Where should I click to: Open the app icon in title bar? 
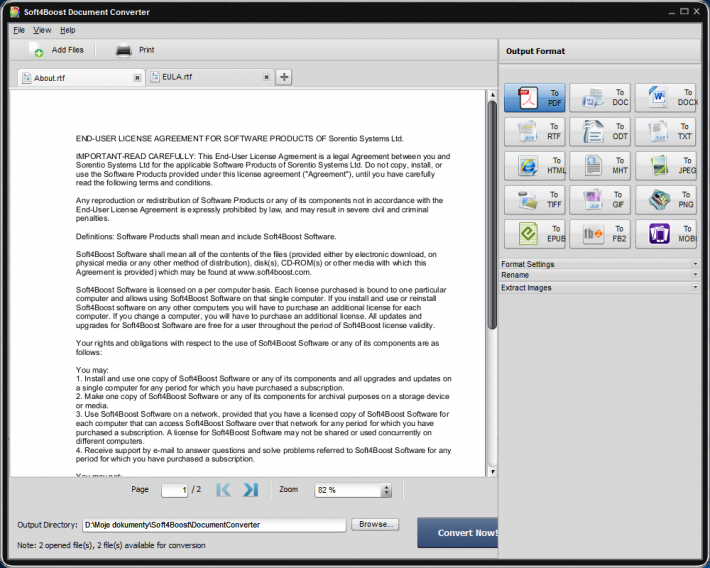[x=15, y=12]
